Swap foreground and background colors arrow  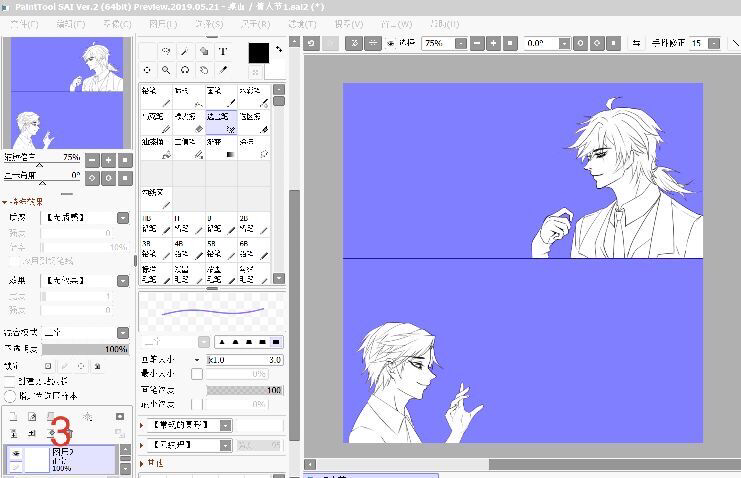pos(278,50)
